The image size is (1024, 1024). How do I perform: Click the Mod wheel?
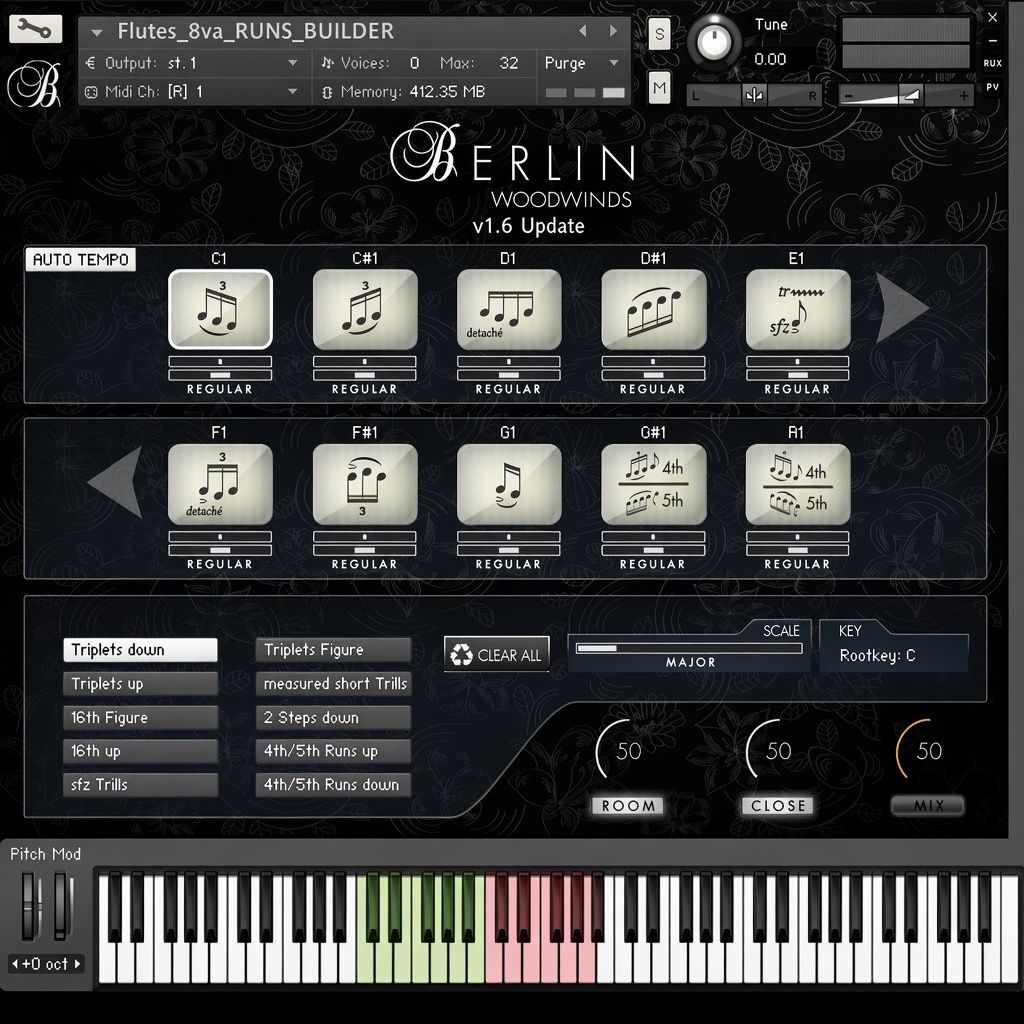[62, 908]
